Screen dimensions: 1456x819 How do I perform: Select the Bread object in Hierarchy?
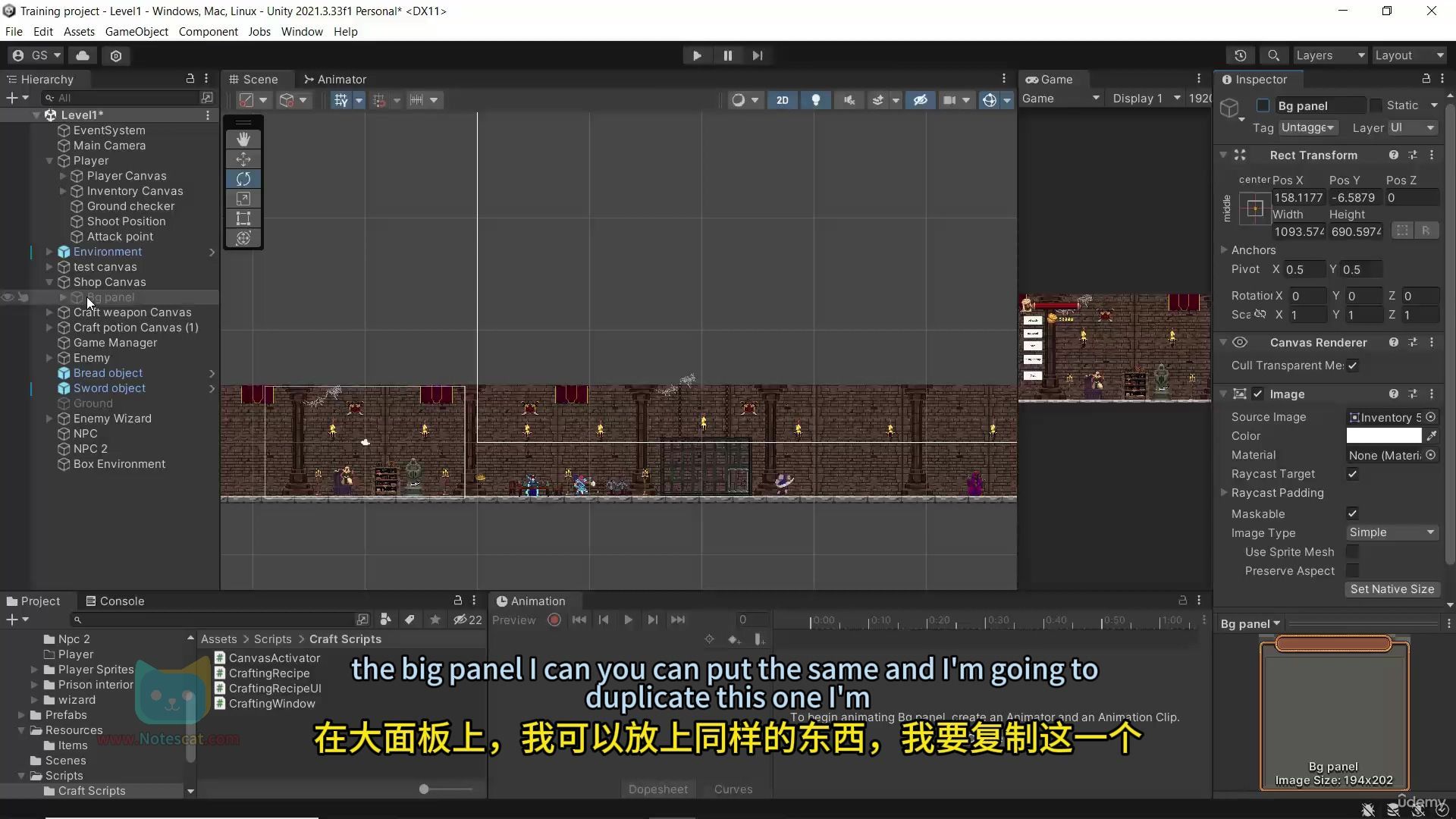point(108,373)
